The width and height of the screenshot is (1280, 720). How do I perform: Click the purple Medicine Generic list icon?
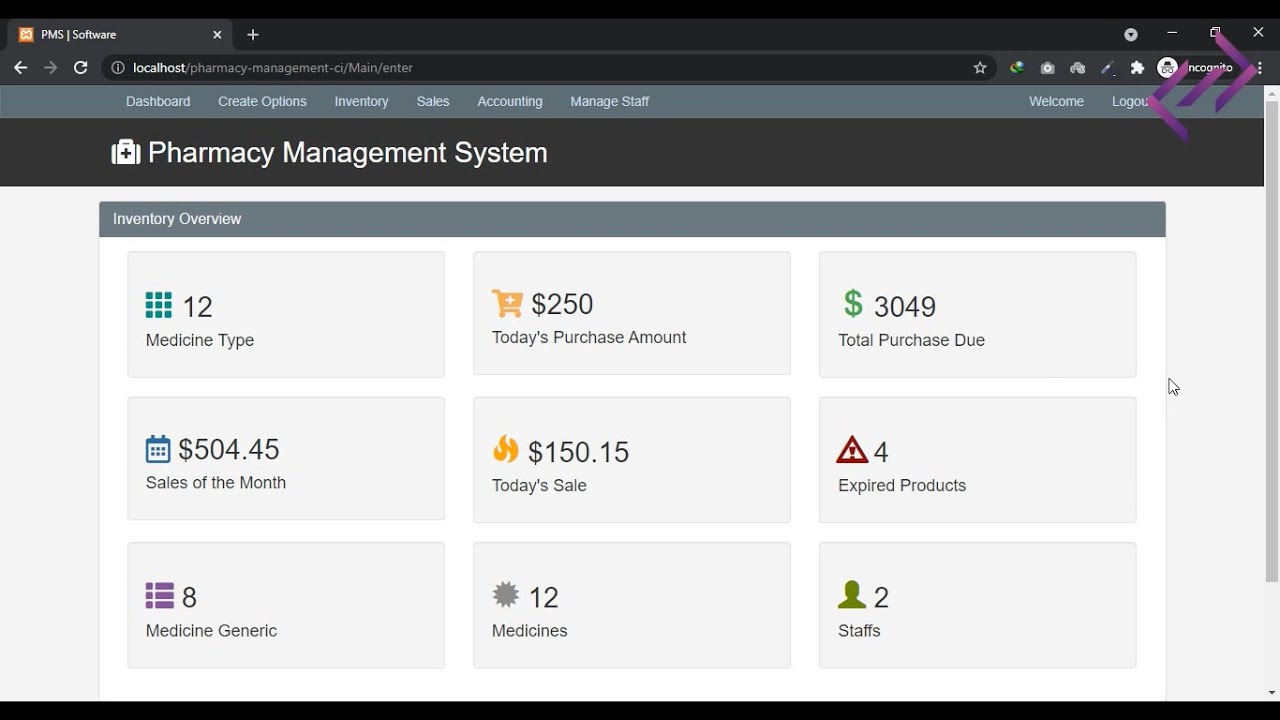[x=159, y=596]
